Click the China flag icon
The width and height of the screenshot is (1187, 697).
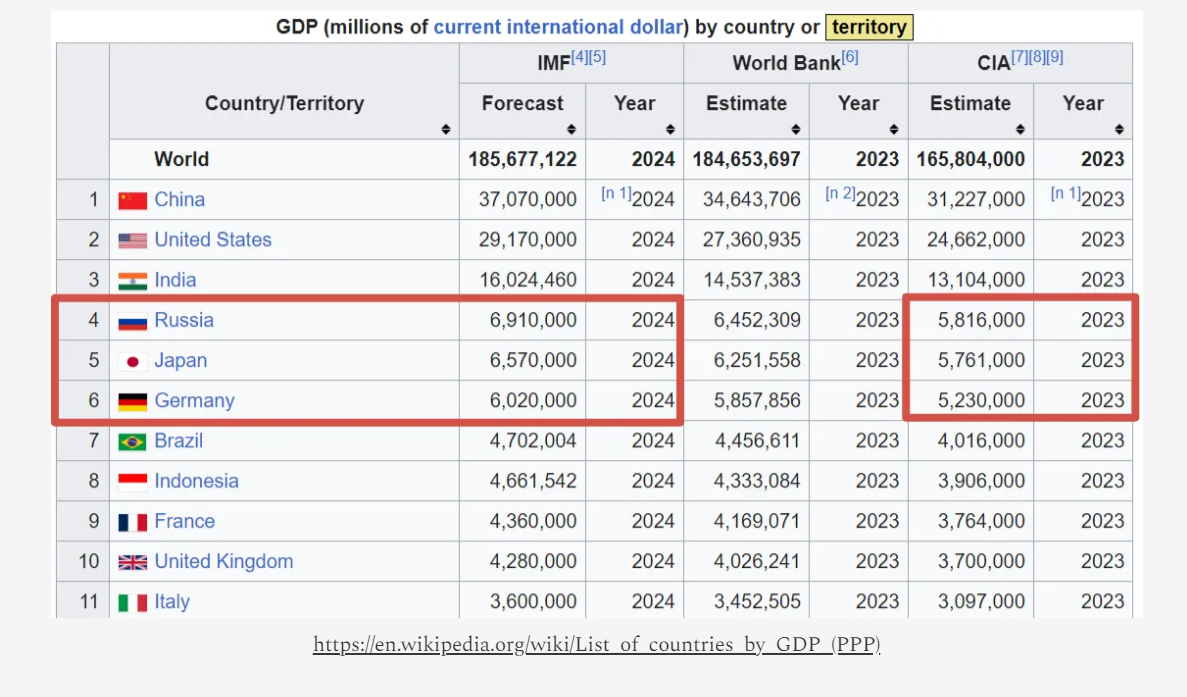(132, 201)
